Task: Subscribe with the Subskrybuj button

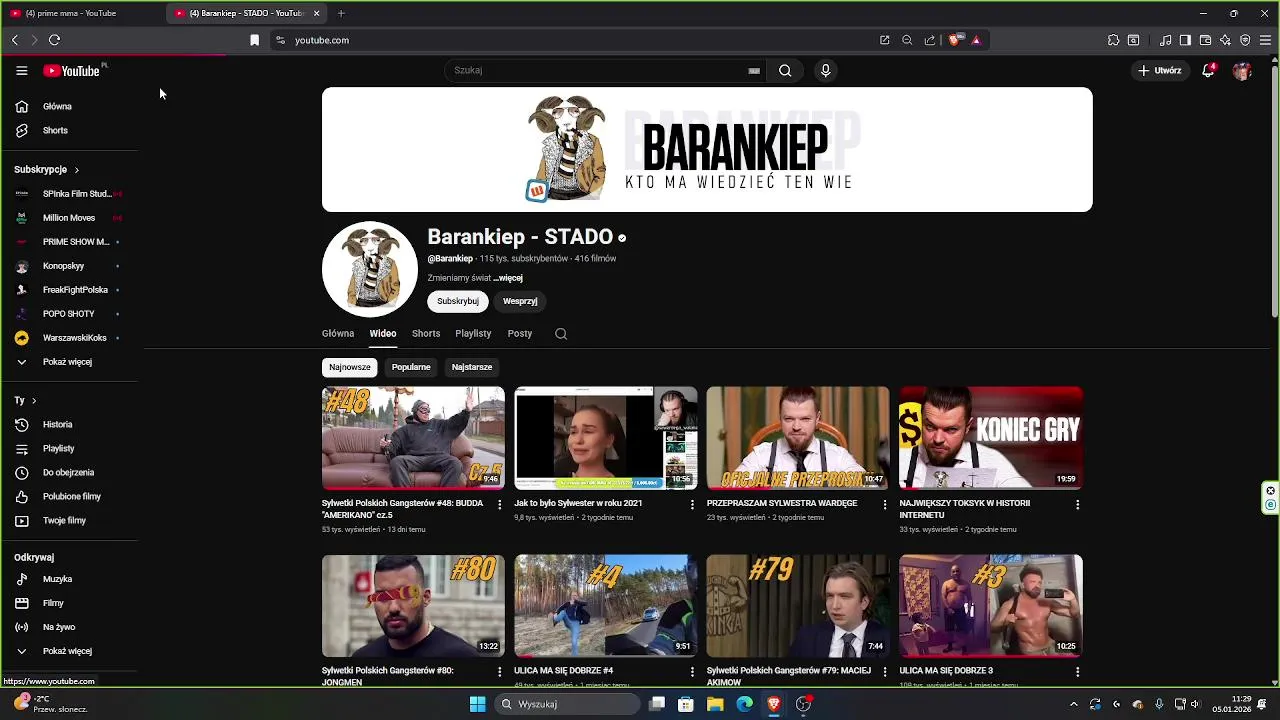Action: pos(458,301)
